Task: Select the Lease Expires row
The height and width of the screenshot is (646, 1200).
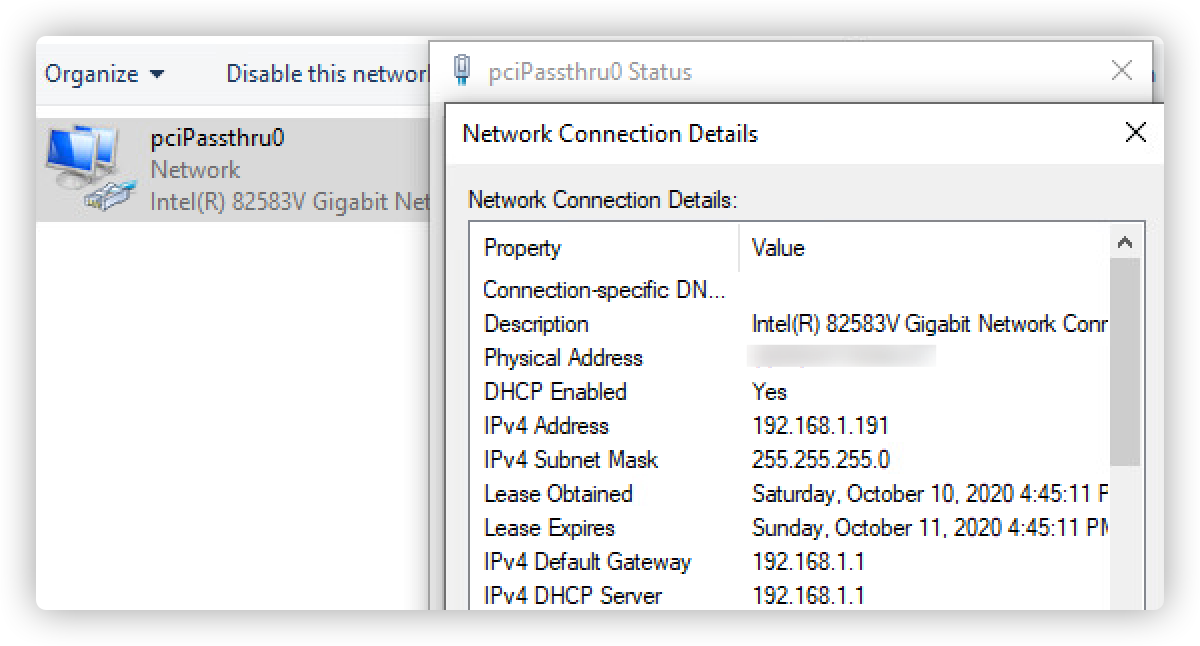Action: (549, 528)
